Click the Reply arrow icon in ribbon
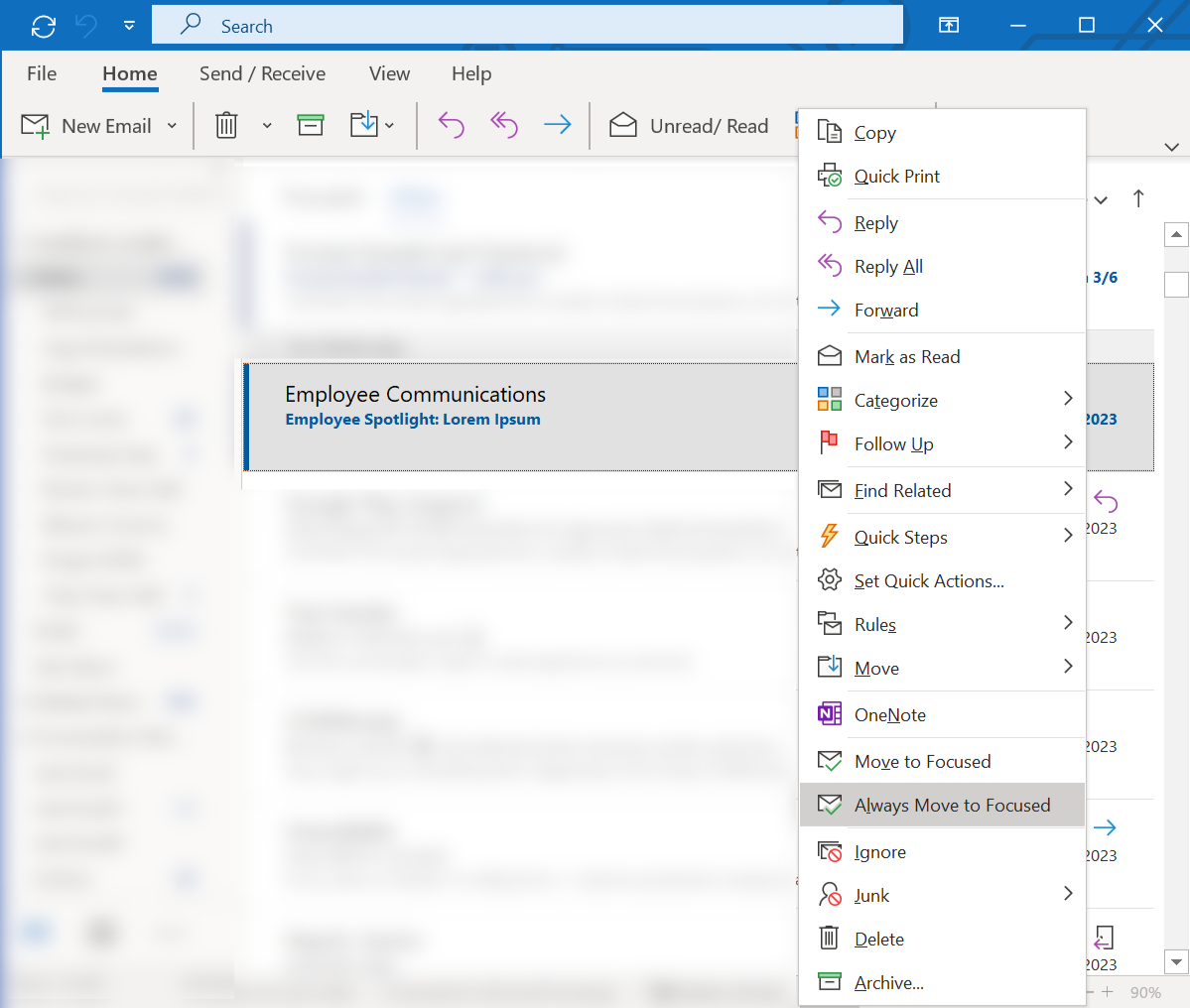This screenshot has width=1190, height=1008. click(452, 126)
